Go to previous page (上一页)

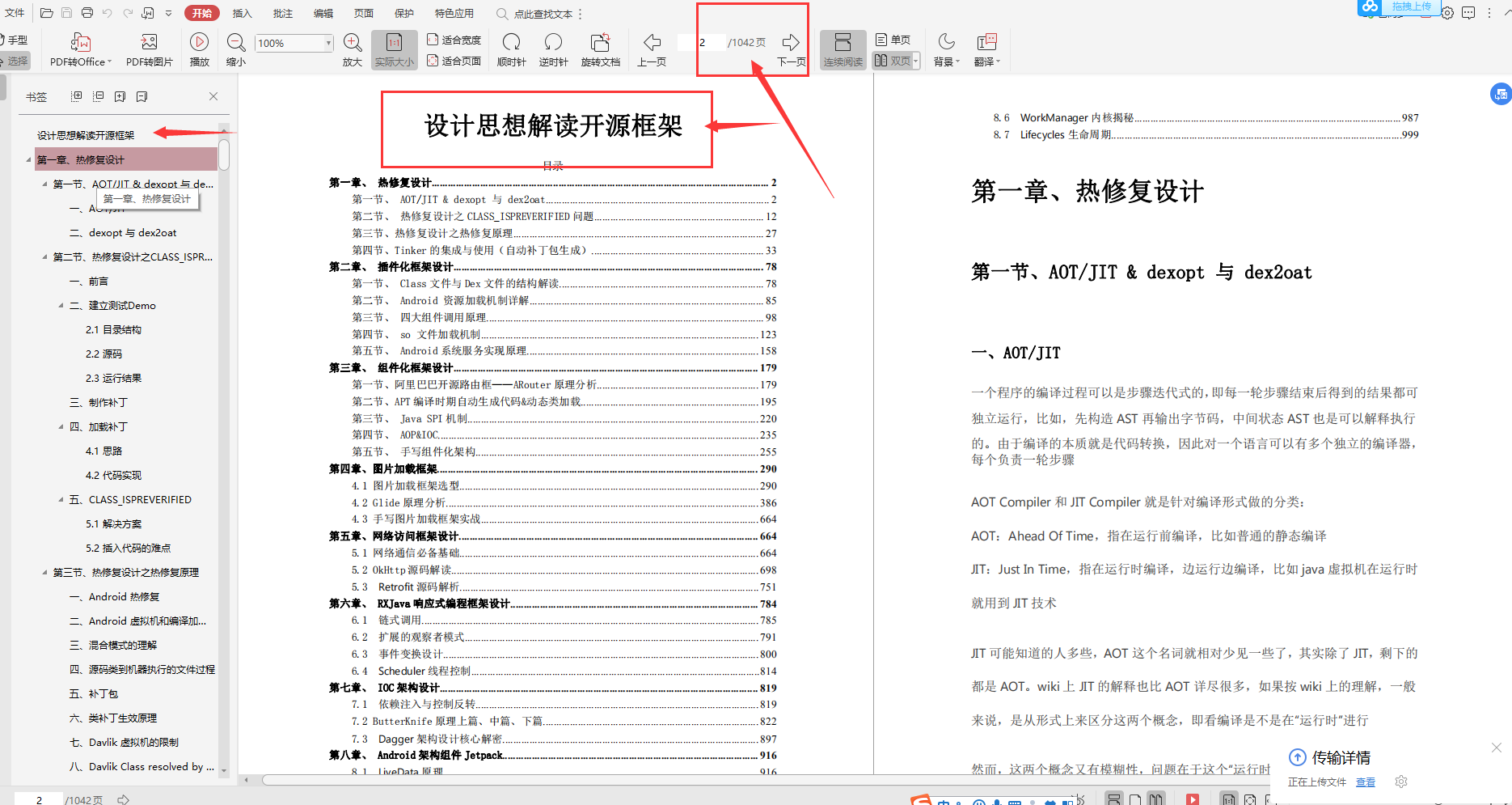[x=652, y=50]
